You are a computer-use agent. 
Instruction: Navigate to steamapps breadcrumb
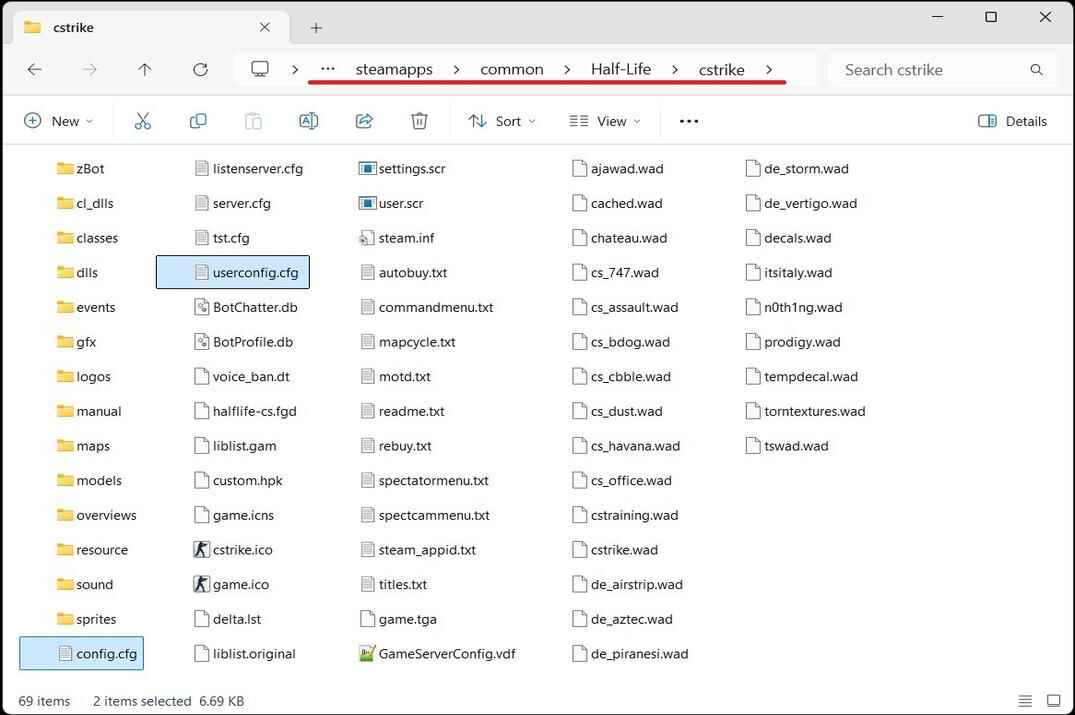pyautogui.click(x=394, y=69)
